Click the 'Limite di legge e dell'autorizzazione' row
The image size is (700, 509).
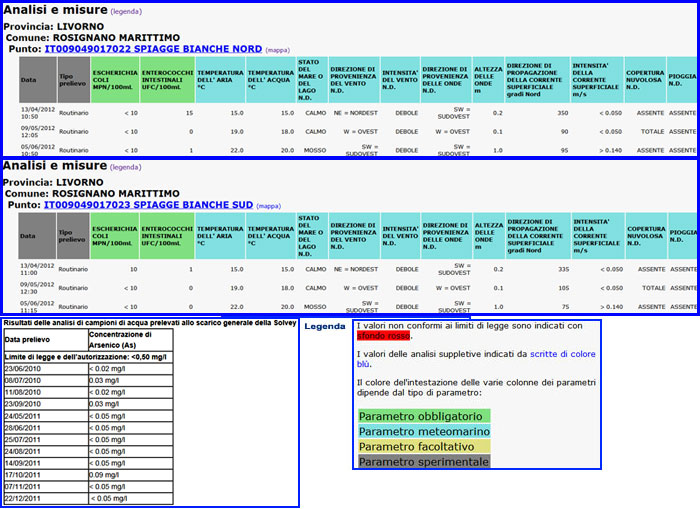click(x=86, y=357)
